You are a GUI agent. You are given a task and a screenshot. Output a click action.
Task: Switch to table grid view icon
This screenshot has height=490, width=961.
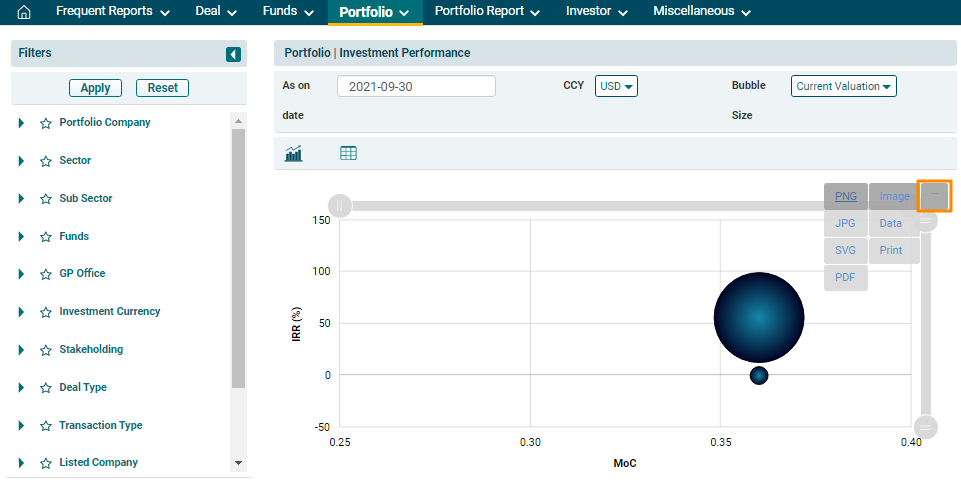pos(348,153)
